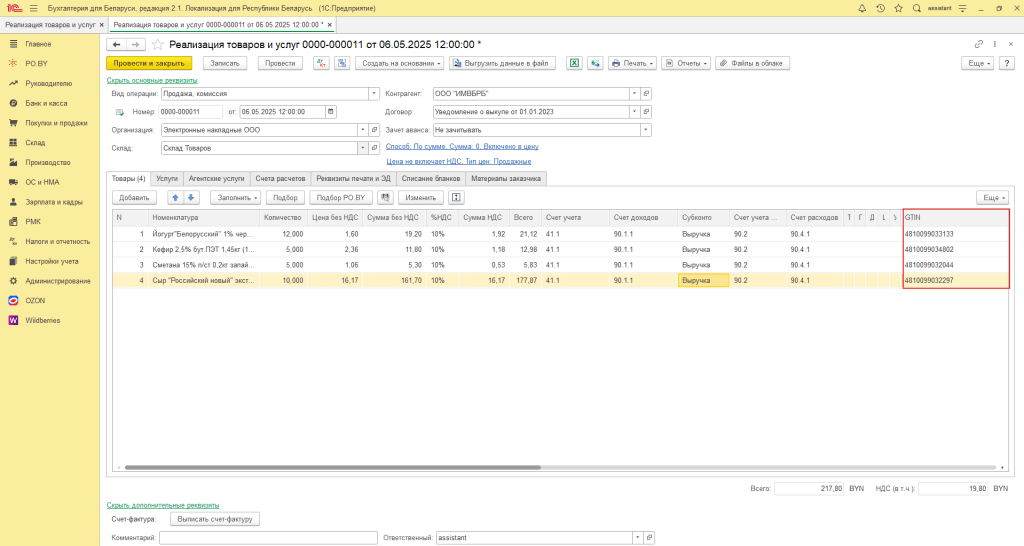Expand Договор dropdown arrow
Image resolution: width=1024 pixels, height=546 pixels.
(634, 112)
